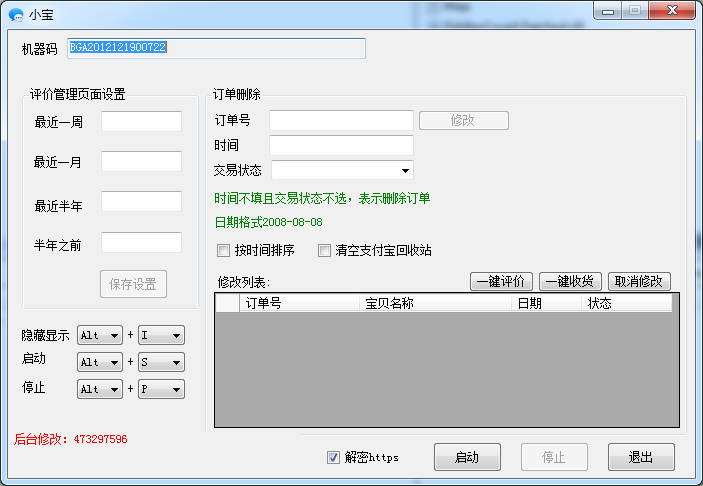Open the 交易状态 dropdown
This screenshot has width=703, height=486.
point(342,170)
